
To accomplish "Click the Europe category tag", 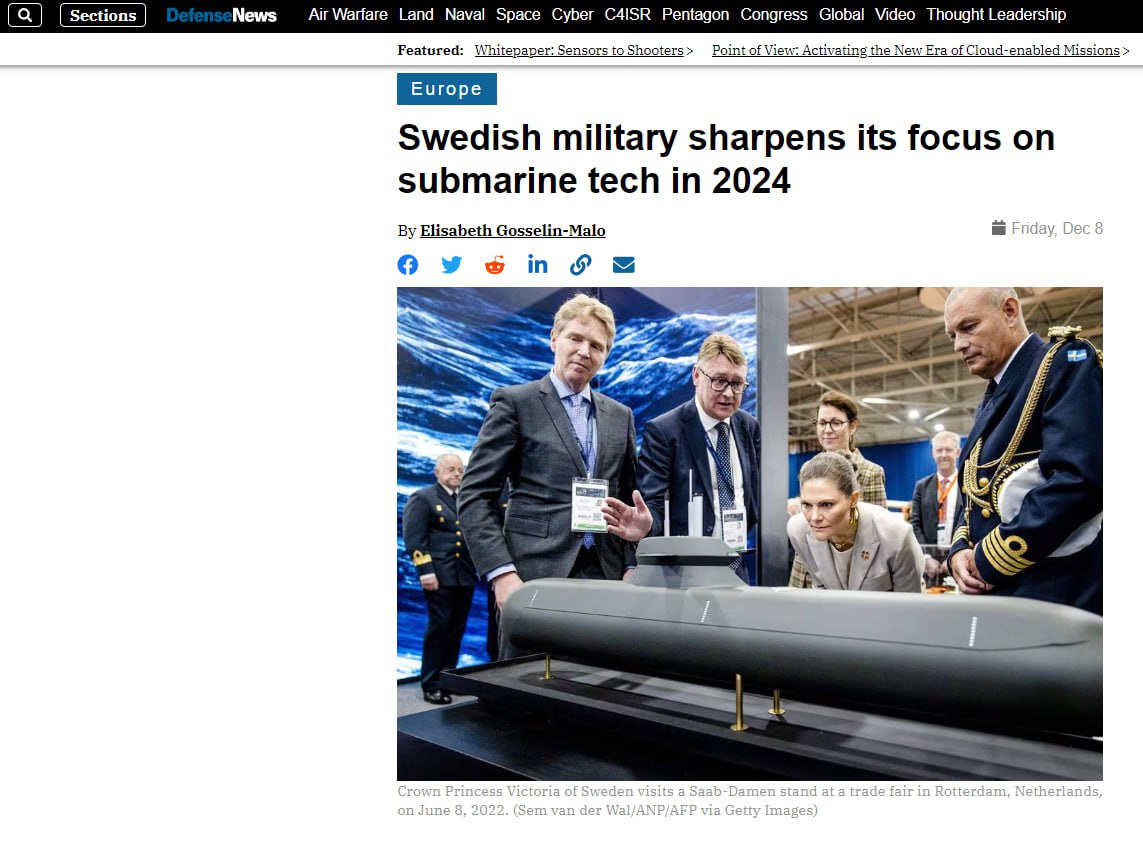I will [447, 89].
